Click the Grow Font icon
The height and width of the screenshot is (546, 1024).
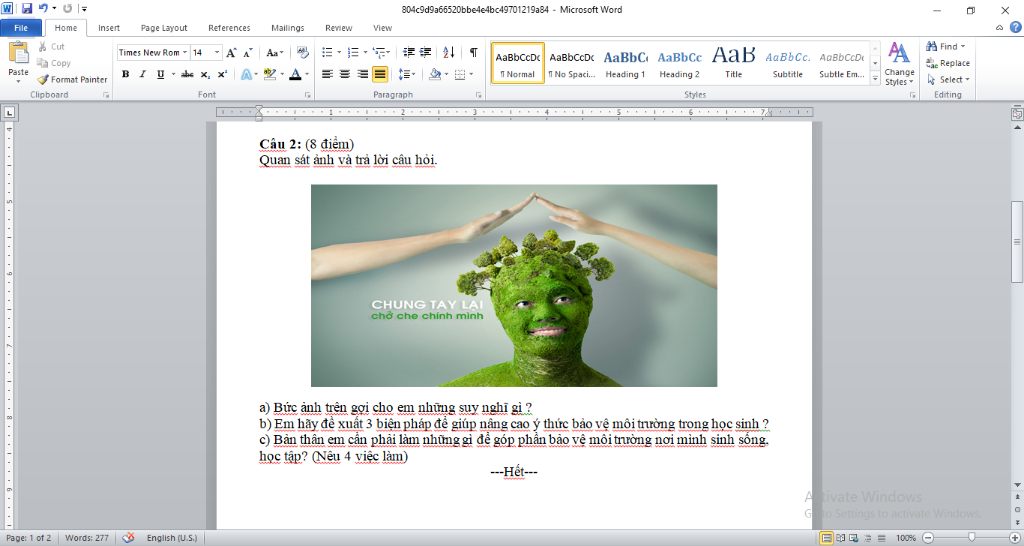(x=231, y=53)
